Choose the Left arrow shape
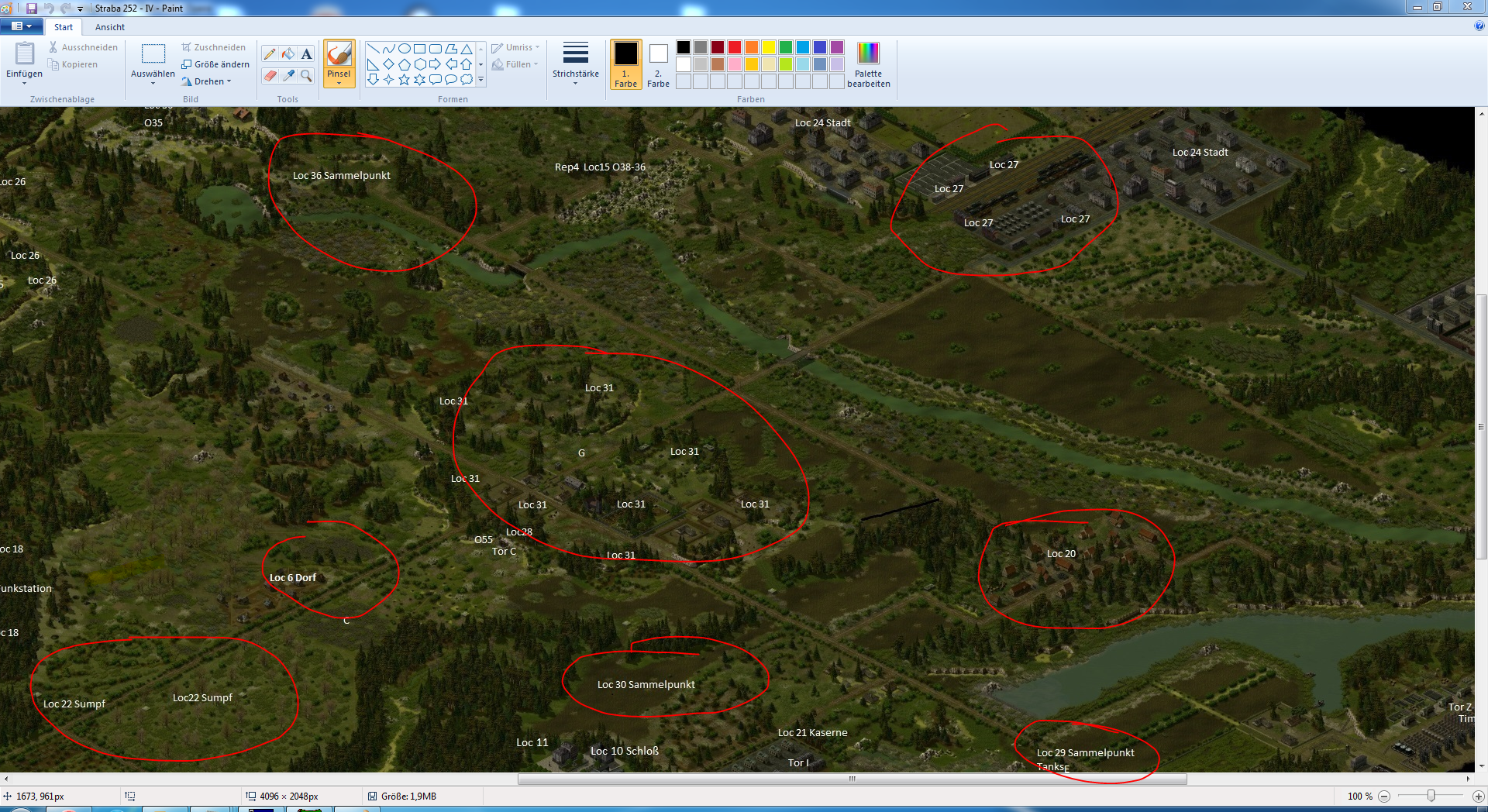 click(450, 64)
